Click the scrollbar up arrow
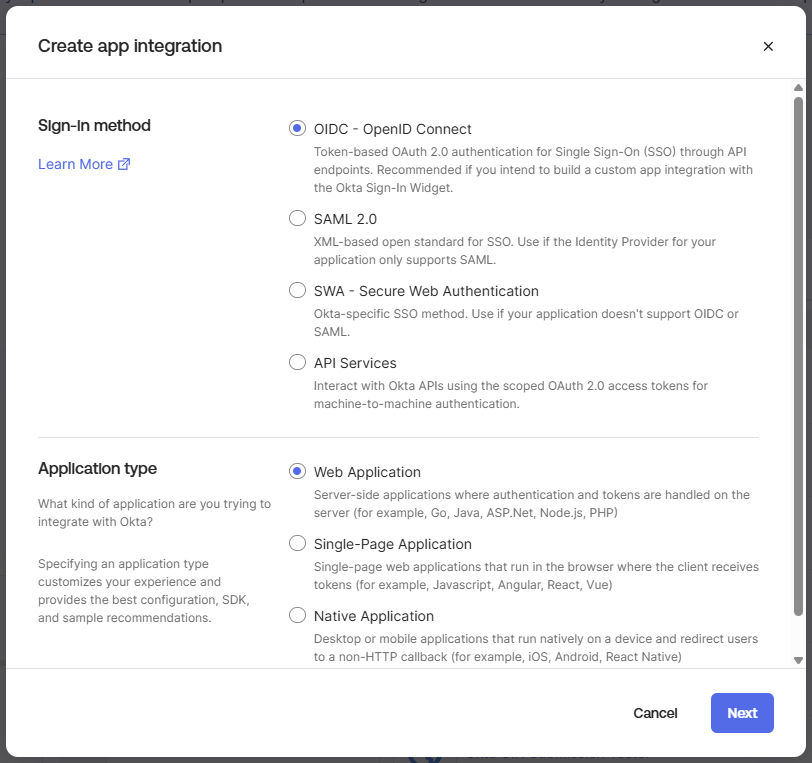 798,88
